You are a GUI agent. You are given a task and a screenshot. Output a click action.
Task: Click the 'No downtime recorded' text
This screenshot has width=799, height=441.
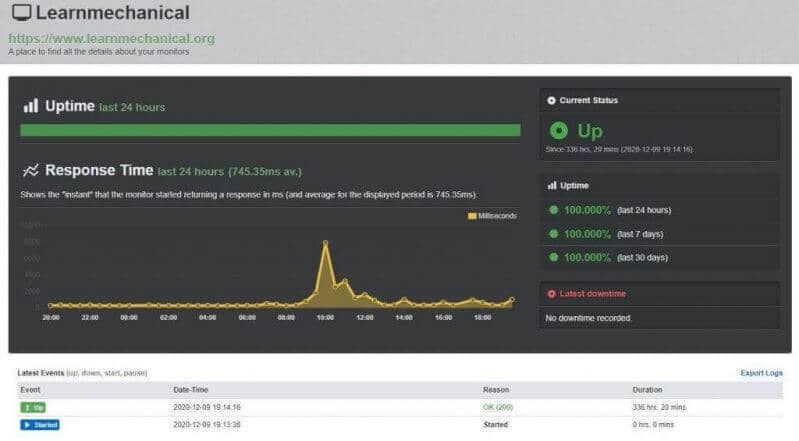point(588,318)
